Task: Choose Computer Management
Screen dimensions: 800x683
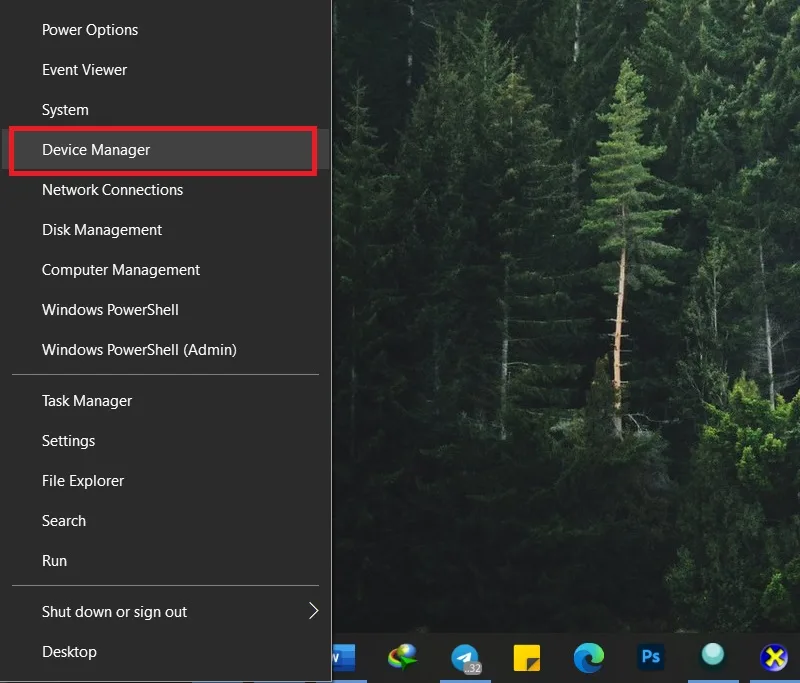Action: point(166,270)
